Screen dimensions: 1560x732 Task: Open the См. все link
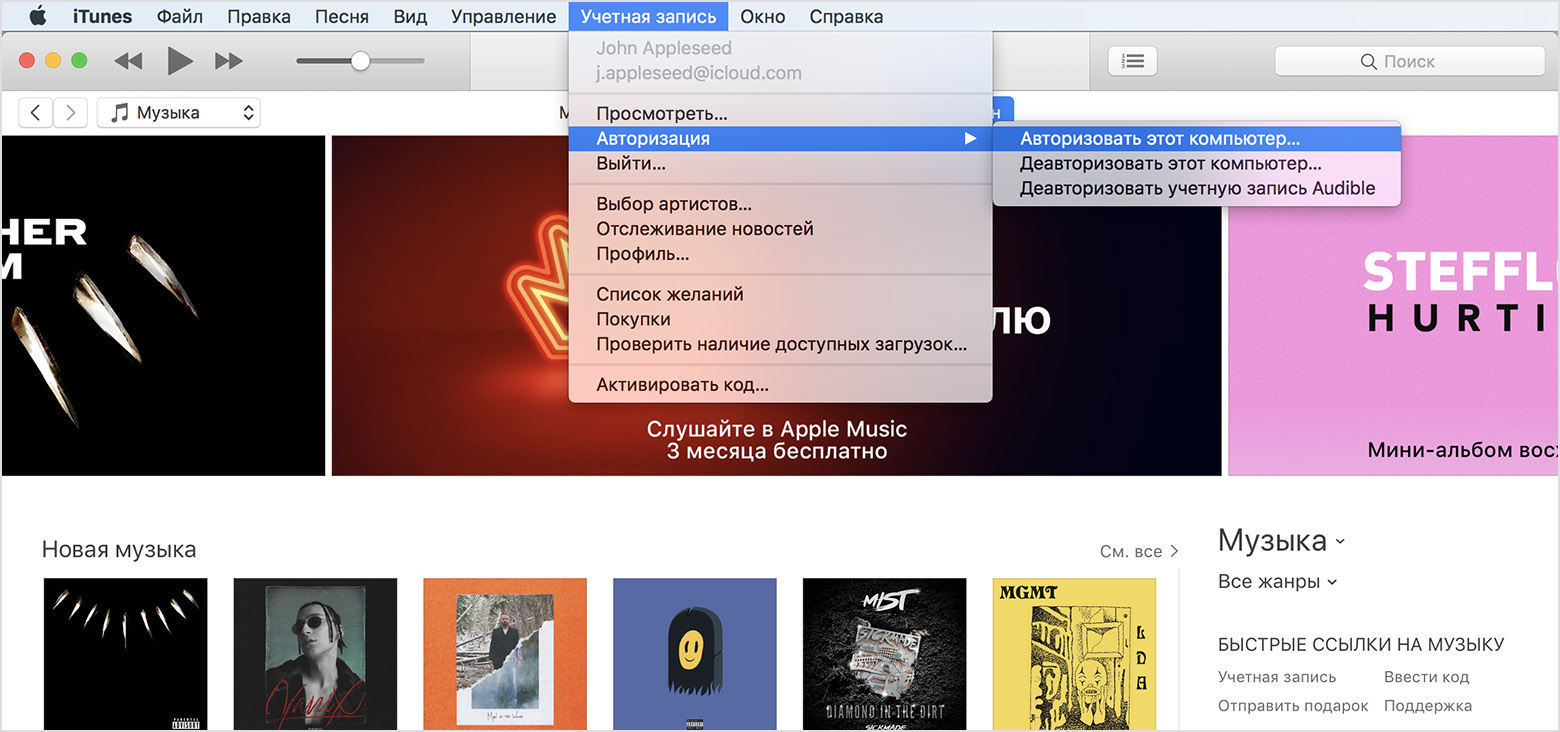(x=1139, y=551)
